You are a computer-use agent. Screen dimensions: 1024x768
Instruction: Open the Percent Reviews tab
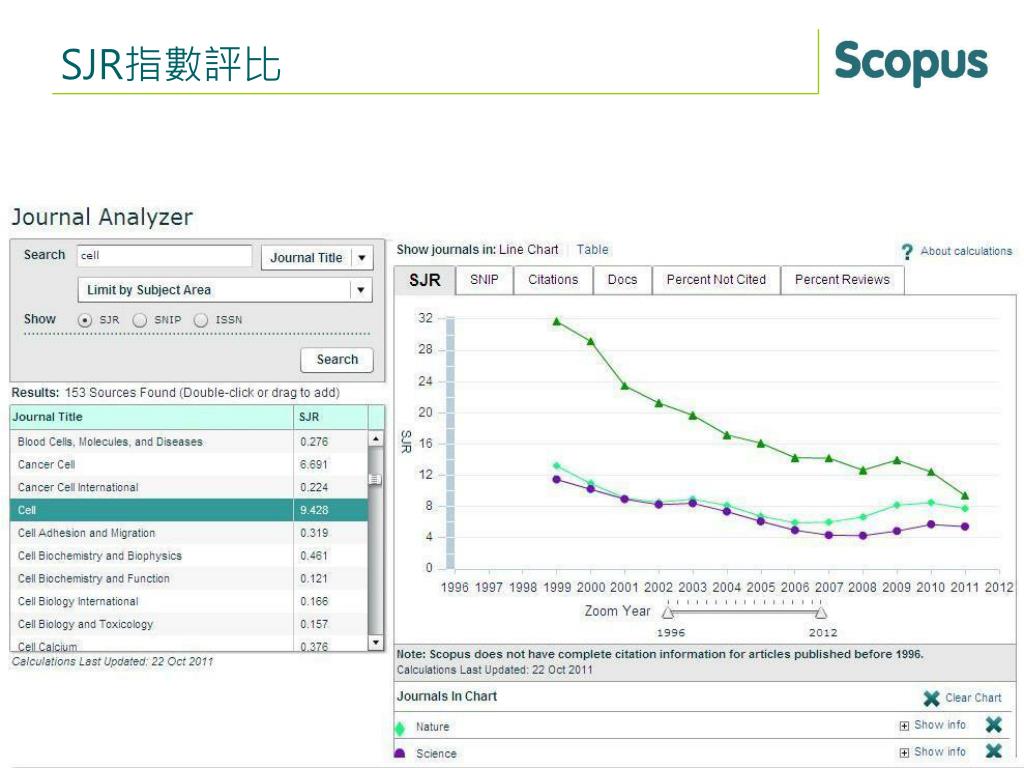[x=842, y=280]
